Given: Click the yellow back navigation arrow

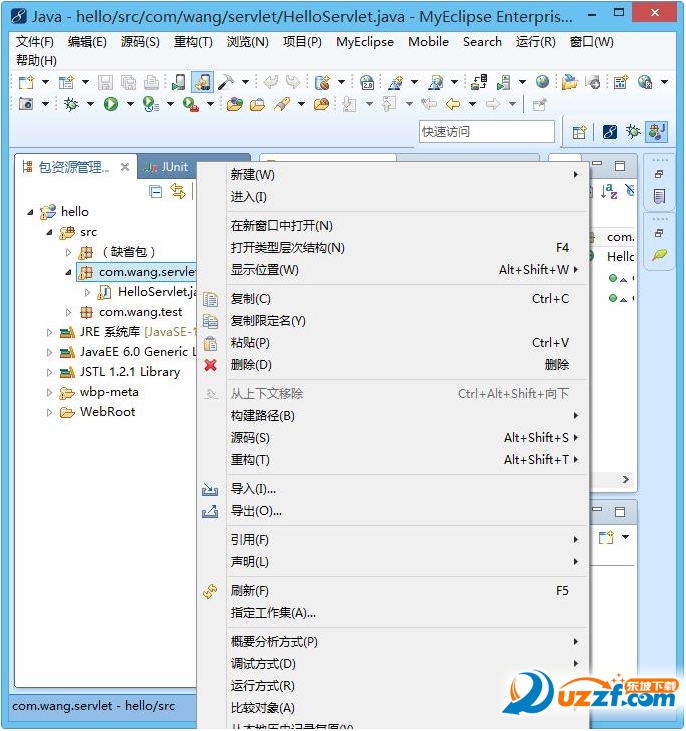Looking at the screenshot, I should pos(453,104).
